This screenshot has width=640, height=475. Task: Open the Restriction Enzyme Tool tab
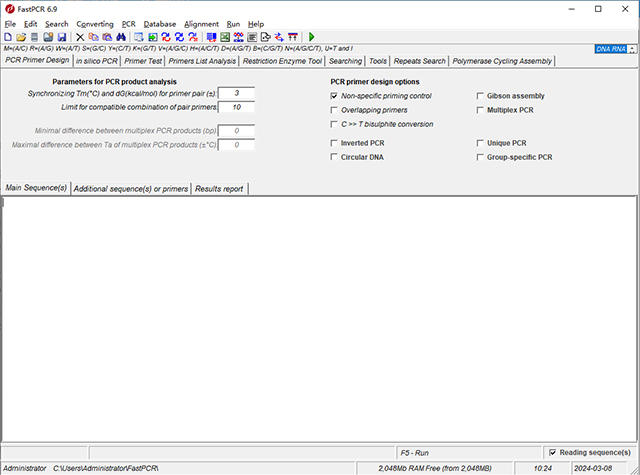pyautogui.click(x=282, y=61)
